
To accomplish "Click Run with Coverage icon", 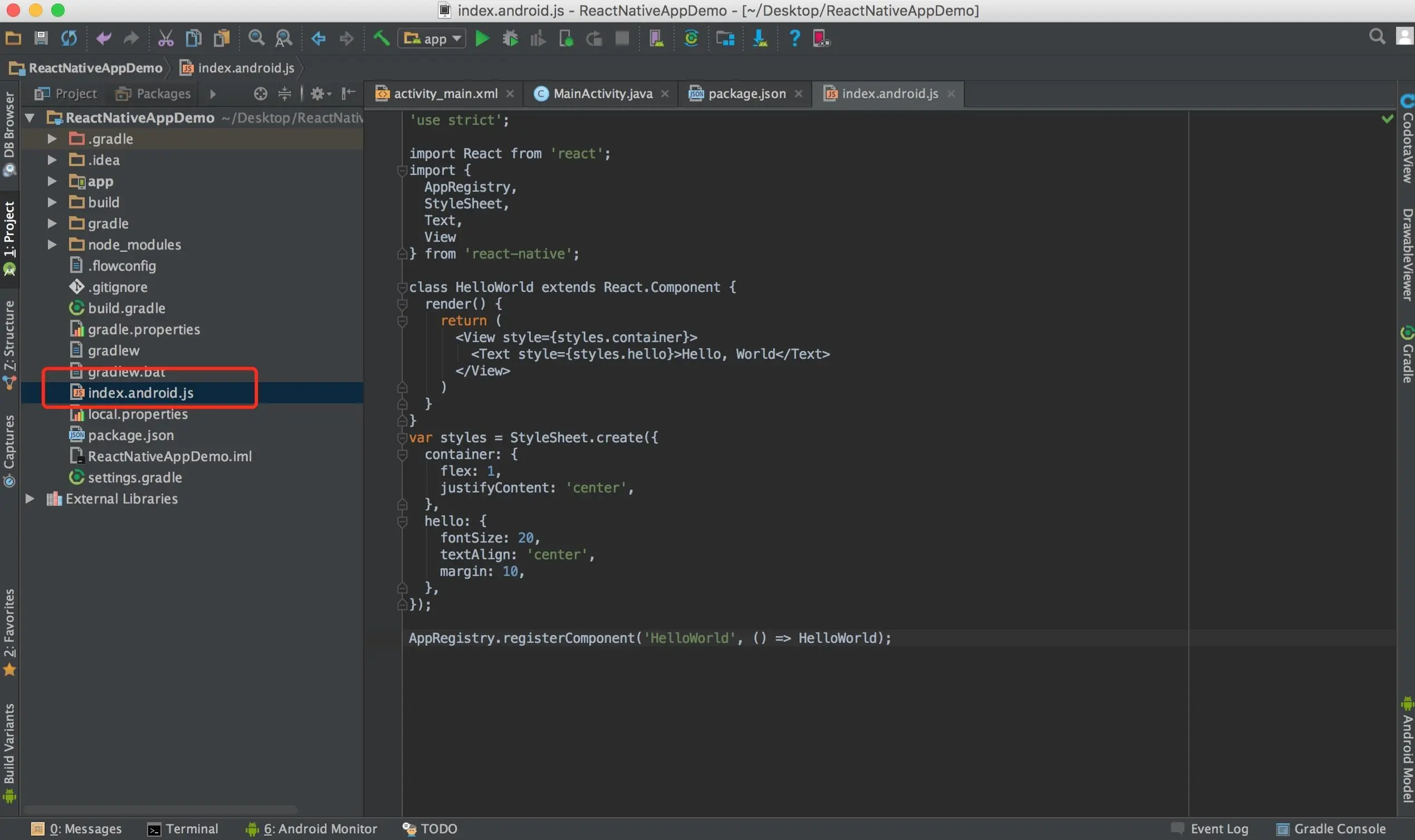I will tap(538, 38).
